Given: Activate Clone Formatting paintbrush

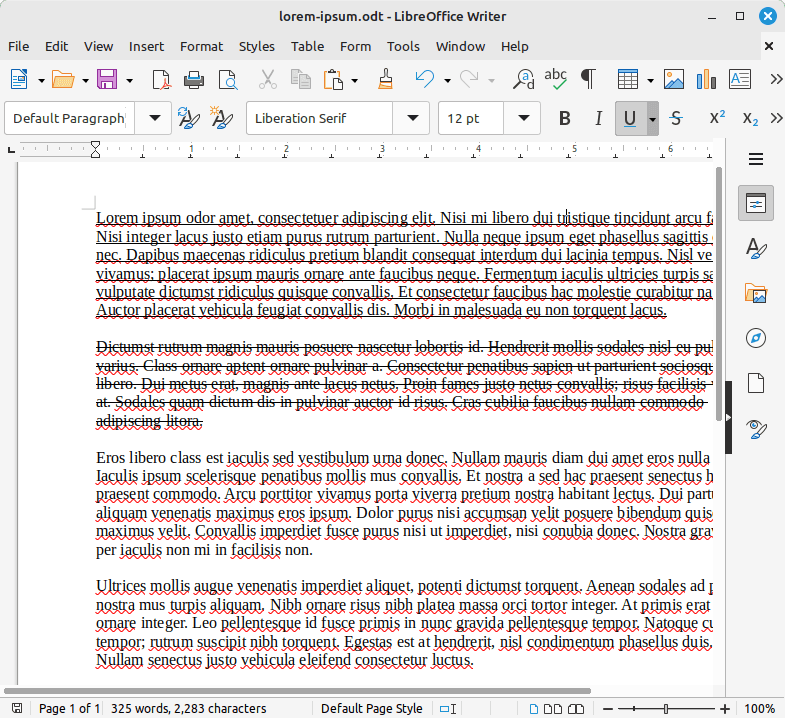Looking at the screenshot, I should [x=385, y=80].
